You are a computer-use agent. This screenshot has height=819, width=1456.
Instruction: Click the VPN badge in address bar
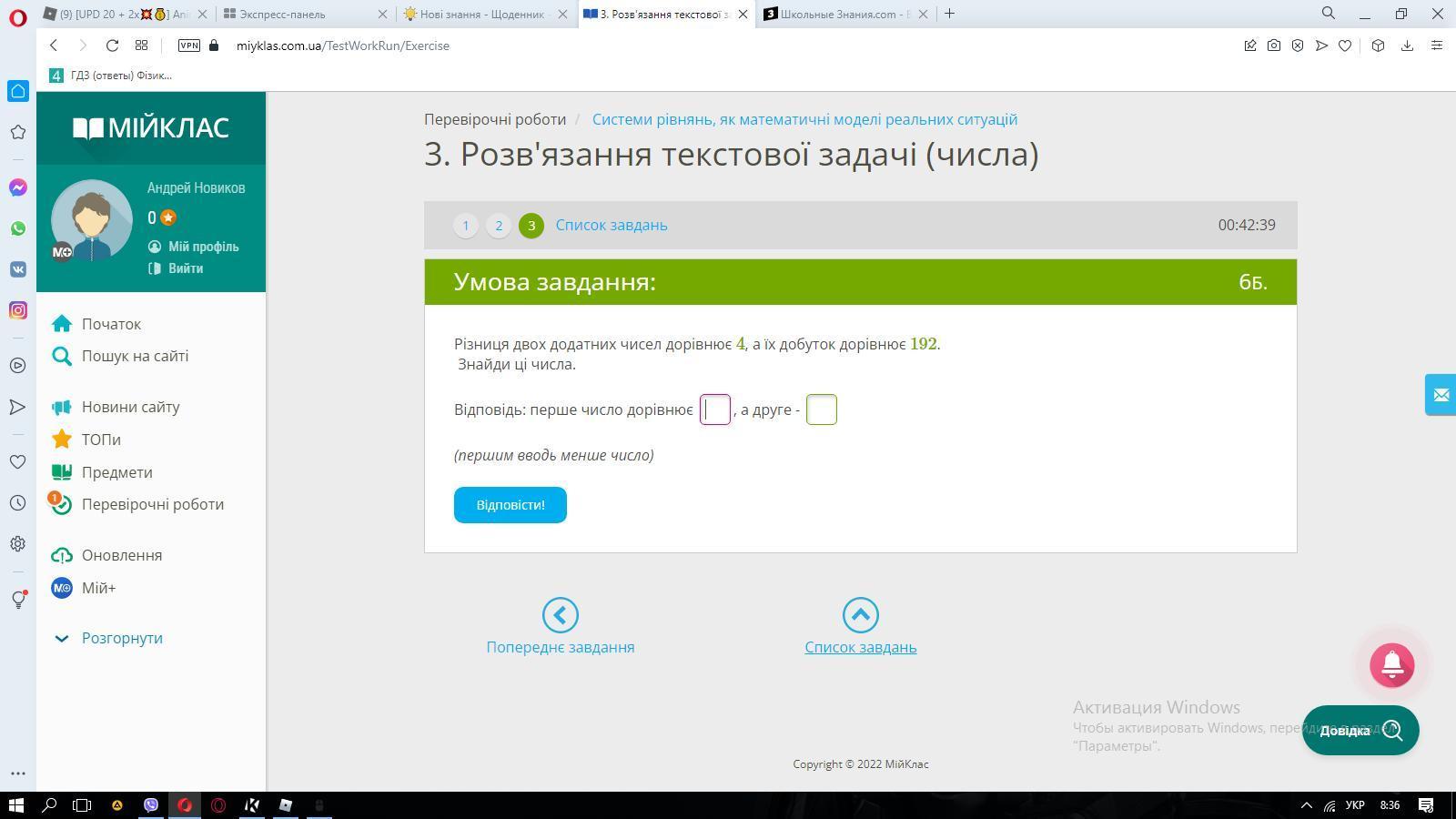pyautogui.click(x=189, y=45)
